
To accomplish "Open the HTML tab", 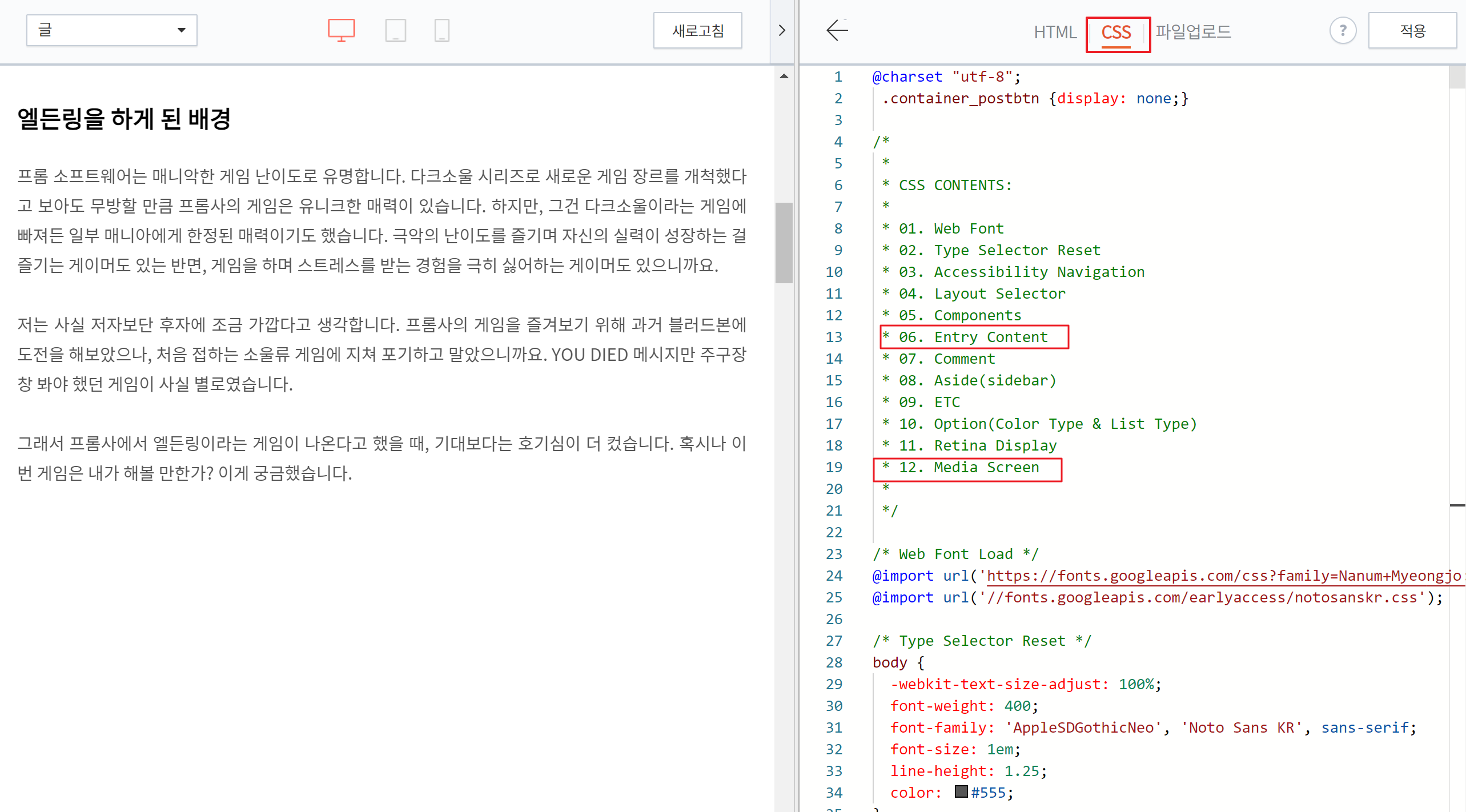I will [x=1055, y=32].
